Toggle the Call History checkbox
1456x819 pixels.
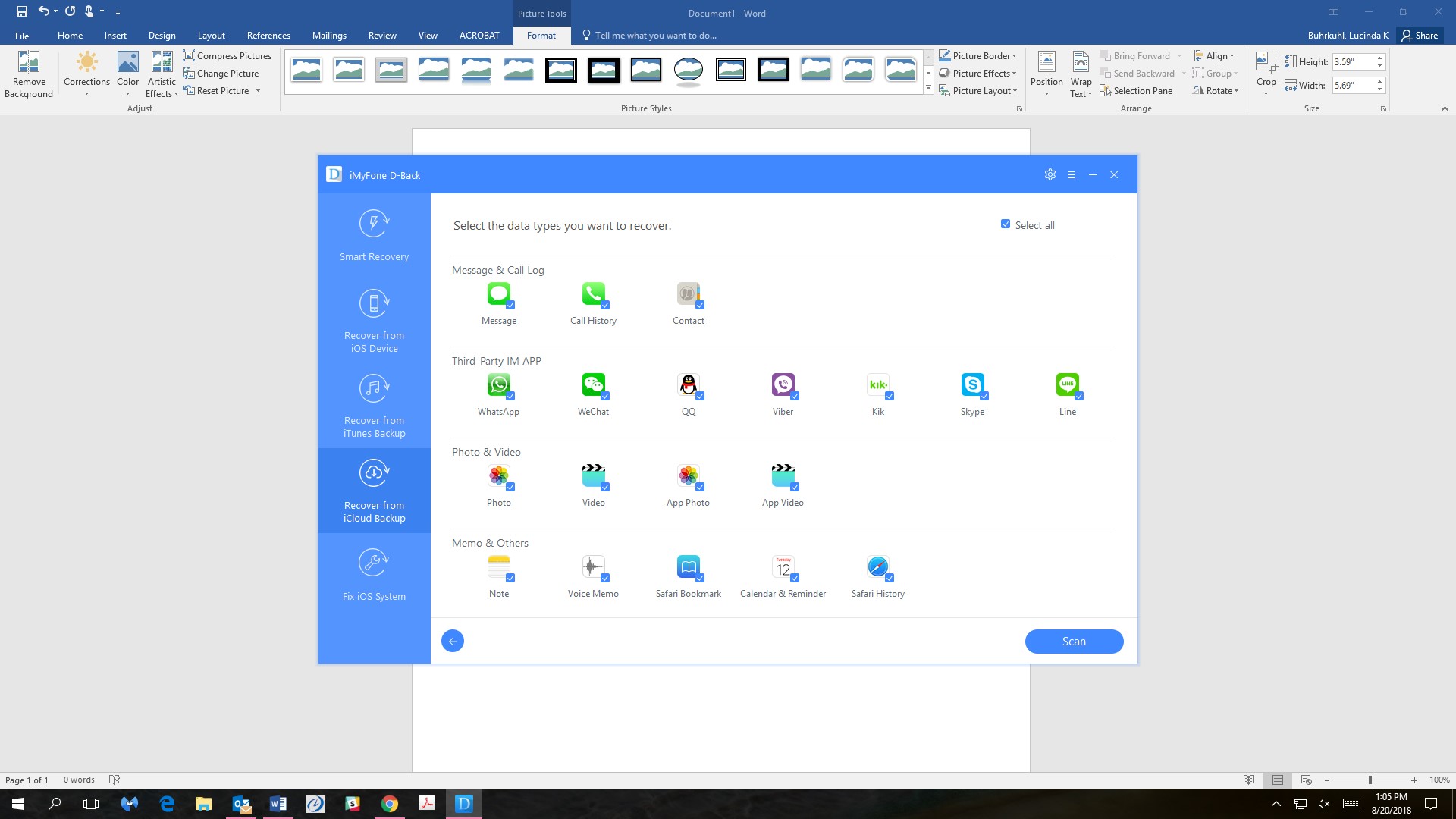[605, 305]
